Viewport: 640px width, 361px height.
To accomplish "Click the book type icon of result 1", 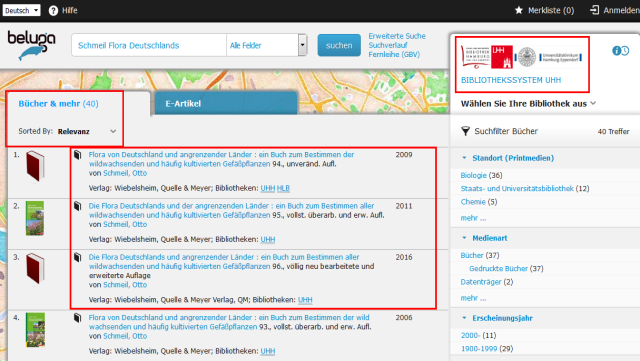I will point(78,155).
